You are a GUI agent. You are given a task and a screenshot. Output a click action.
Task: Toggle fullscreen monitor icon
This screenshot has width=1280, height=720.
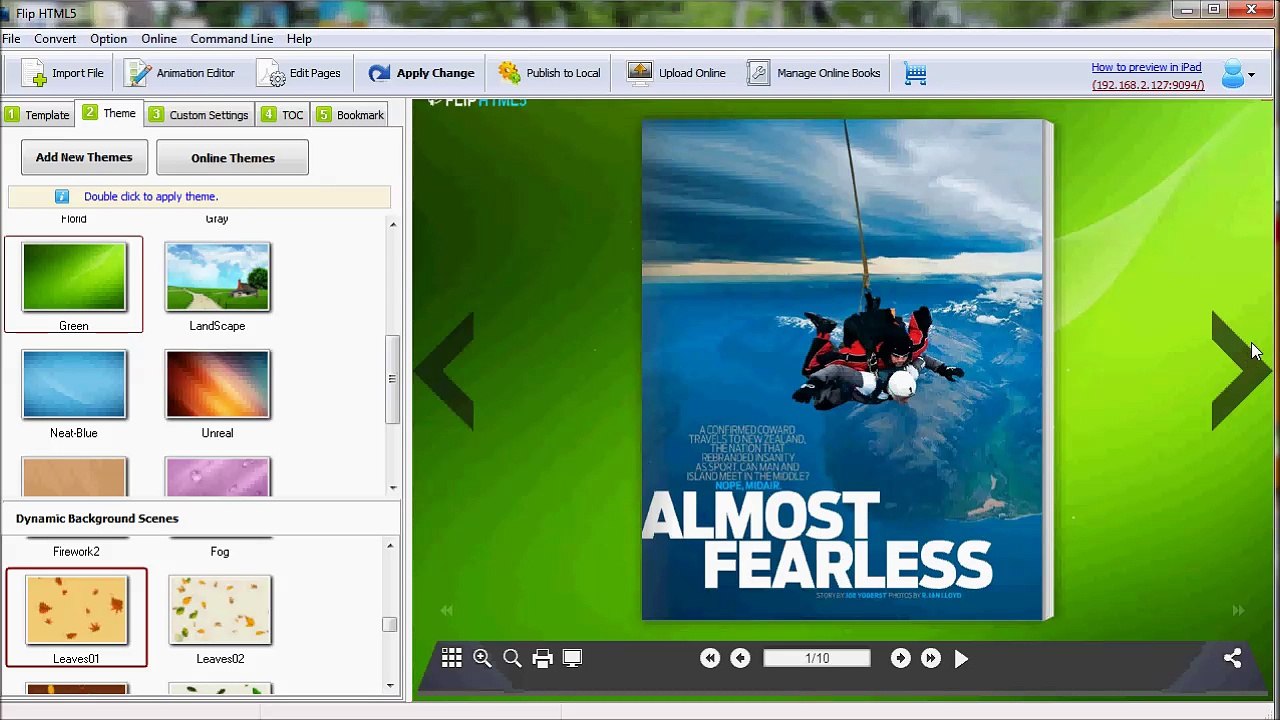click(x=572, y=658)
